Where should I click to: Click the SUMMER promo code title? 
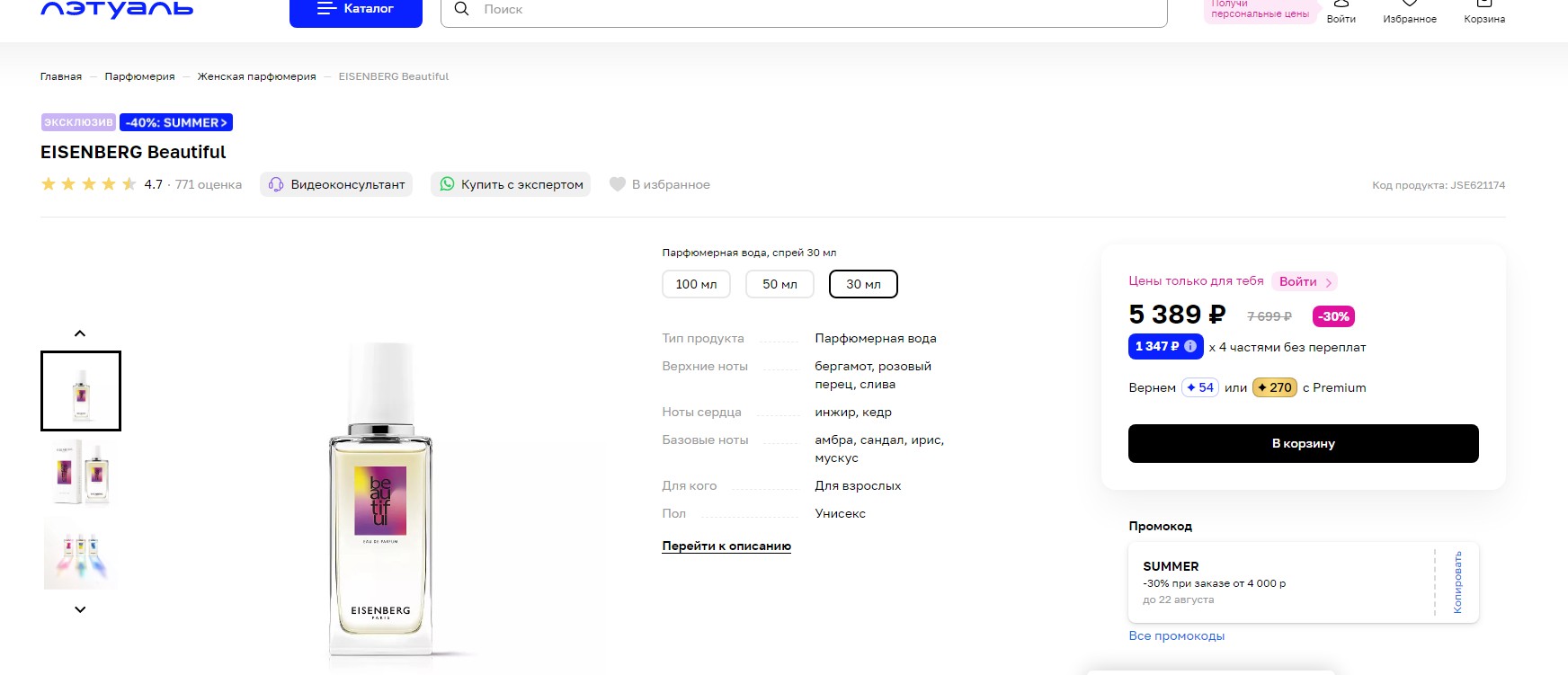pos(1171,566)
